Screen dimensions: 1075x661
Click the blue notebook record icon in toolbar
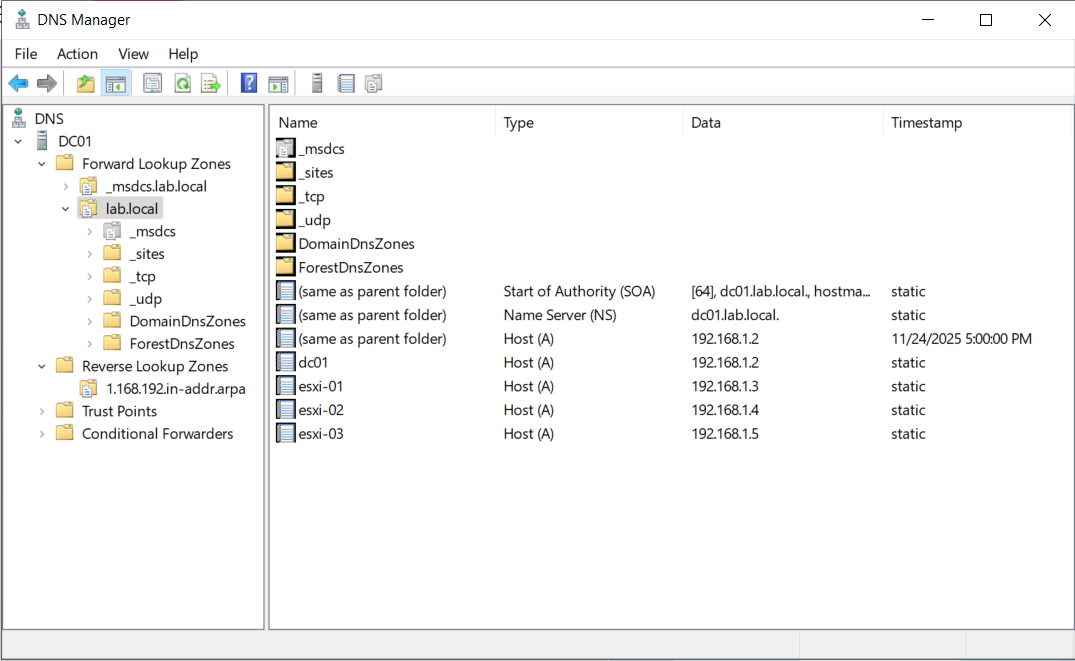(346, 84)
